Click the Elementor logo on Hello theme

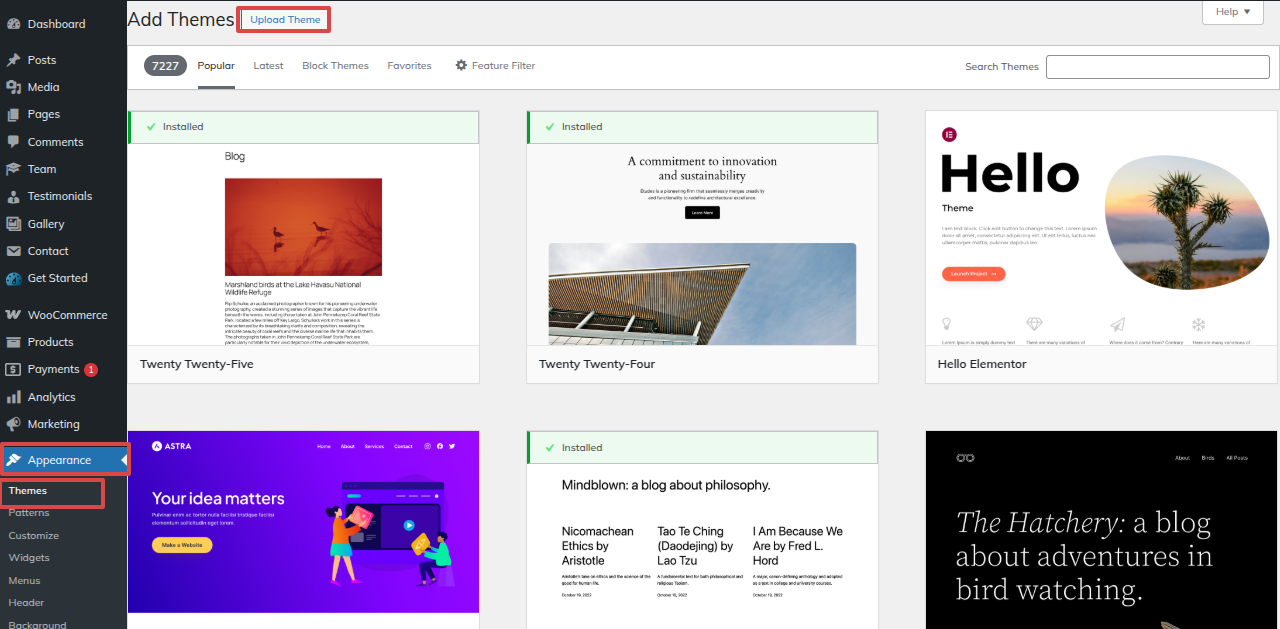[949, 134]
